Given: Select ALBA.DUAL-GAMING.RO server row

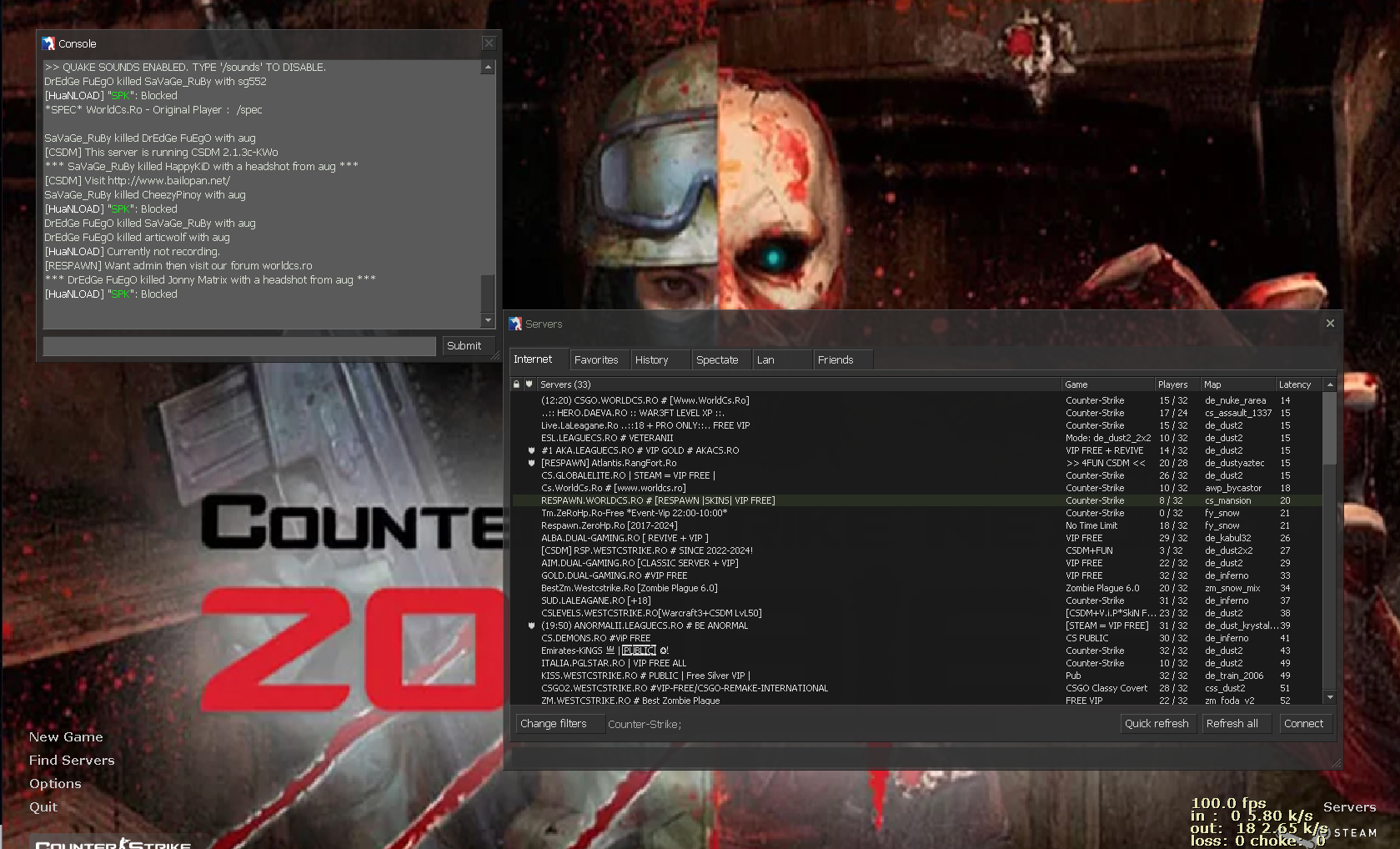Looking at the screenshot, I should [x=916, y=538].
